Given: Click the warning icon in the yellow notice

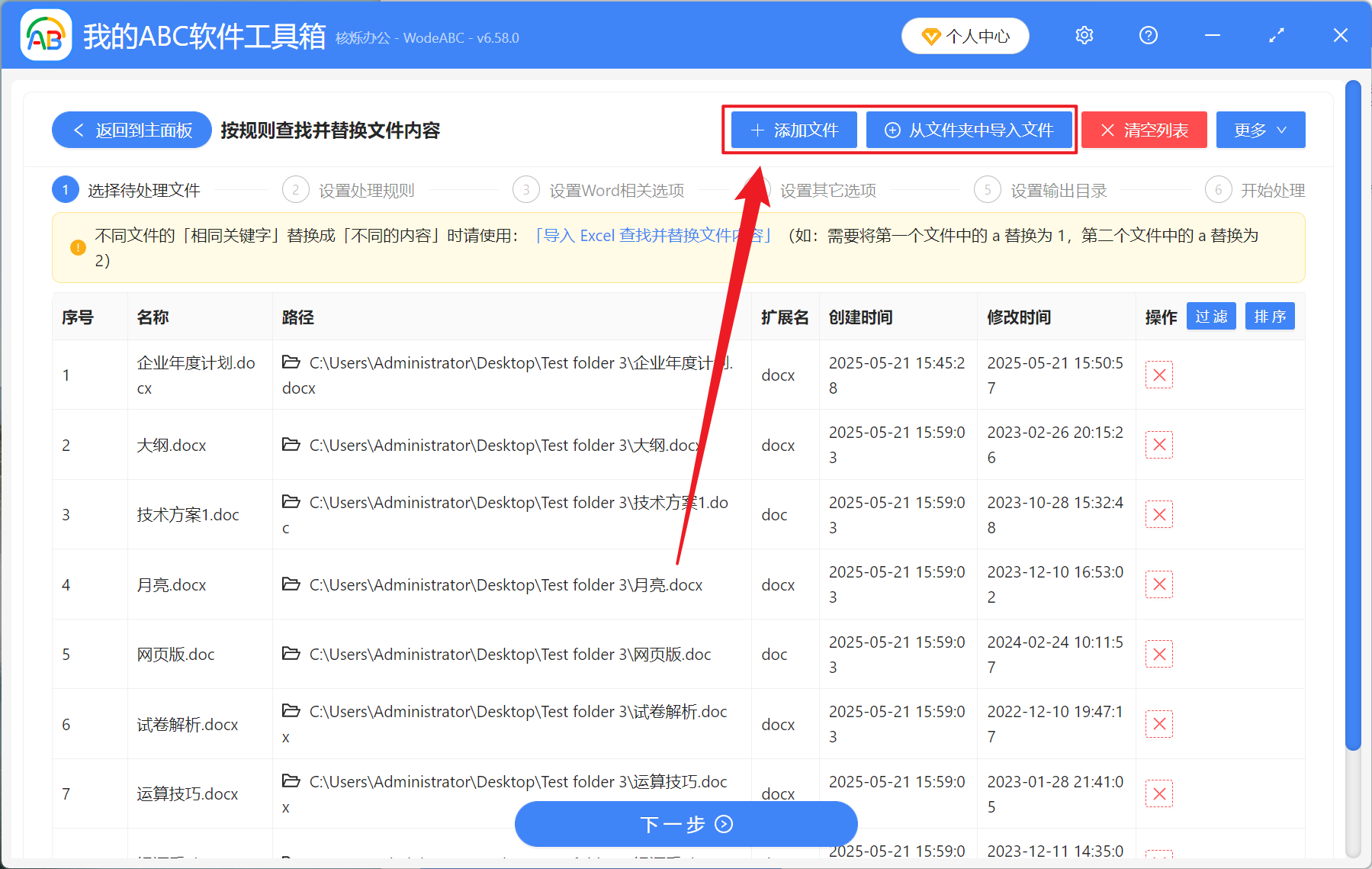Looking at the screenshot, I should click(x=76, y=247).
